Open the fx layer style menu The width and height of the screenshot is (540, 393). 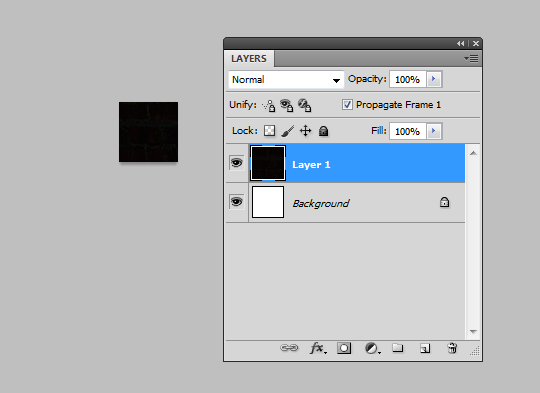(318, 348)
